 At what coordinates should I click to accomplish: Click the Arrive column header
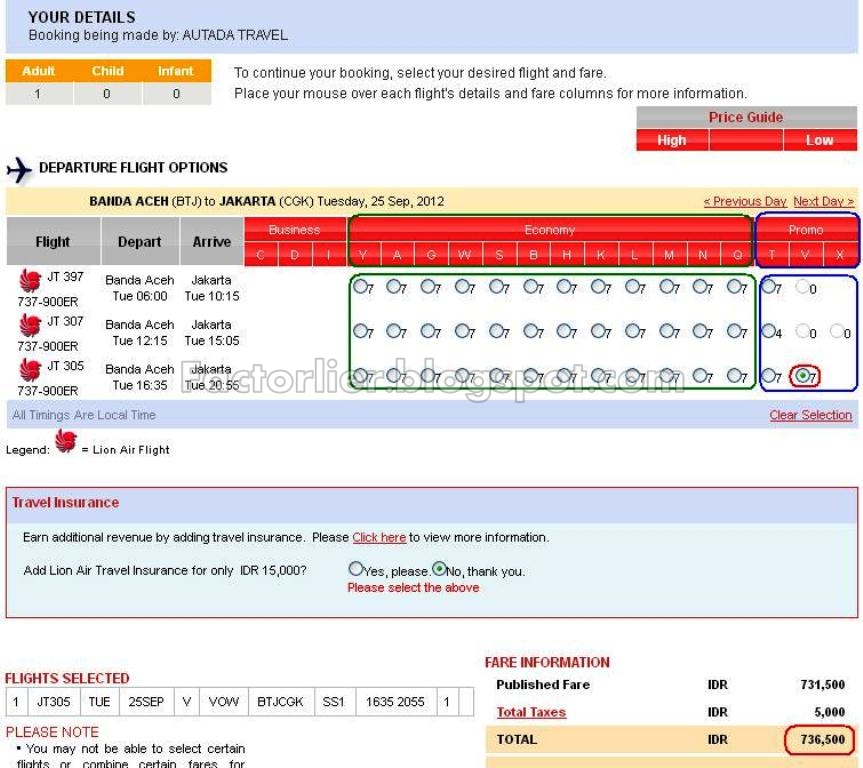tap(211, 242)
